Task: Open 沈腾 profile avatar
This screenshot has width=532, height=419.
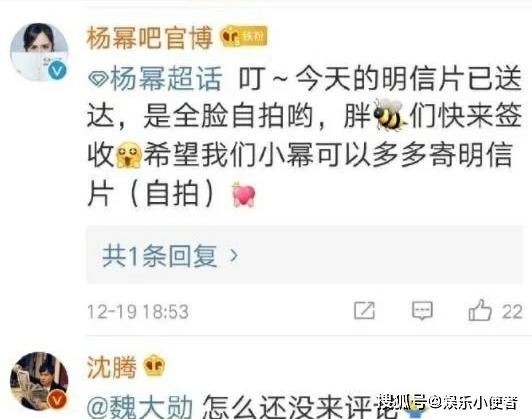Action: pyautogui.click(x=39, y=381)
